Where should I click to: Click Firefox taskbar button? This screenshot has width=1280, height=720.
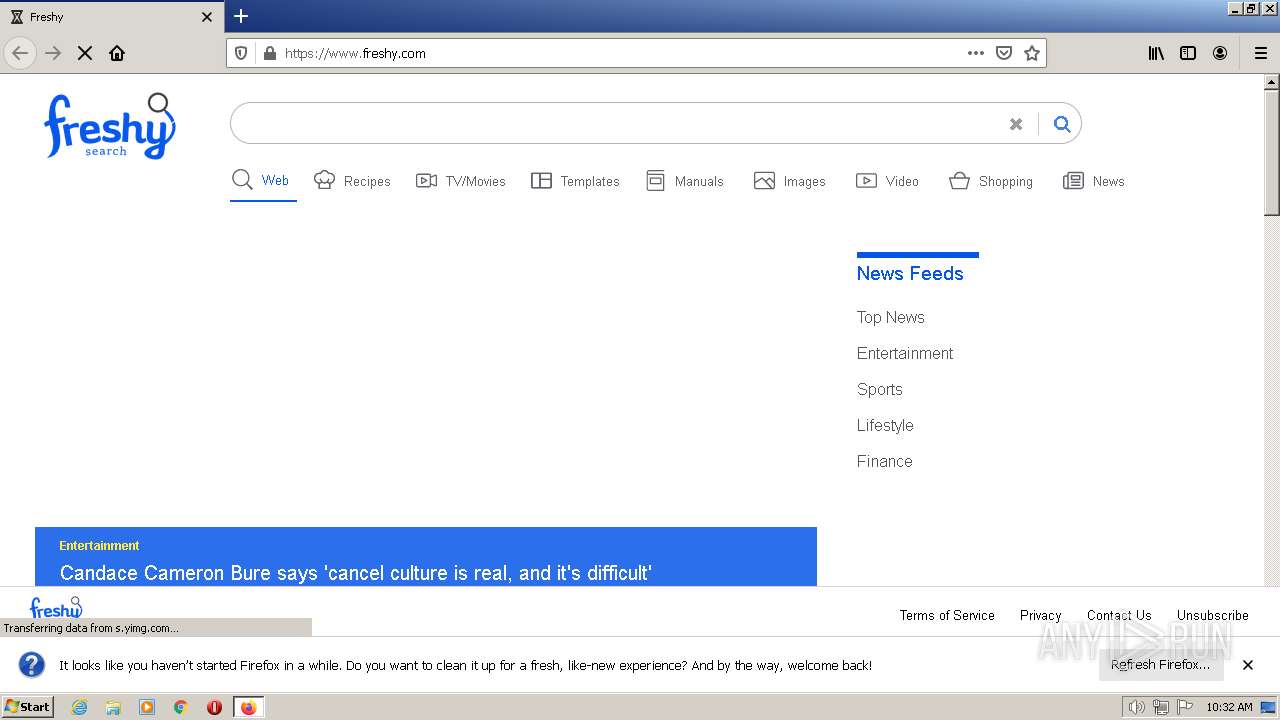point(248,707)
